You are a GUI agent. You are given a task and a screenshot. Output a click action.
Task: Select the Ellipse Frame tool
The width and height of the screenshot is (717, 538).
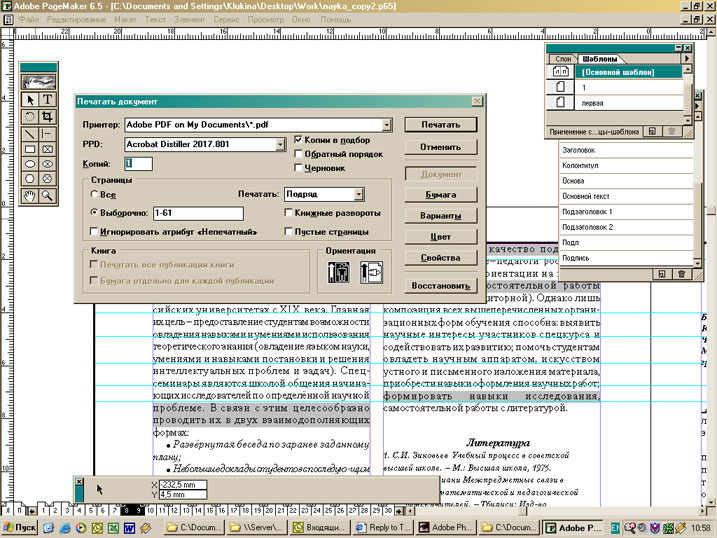pyautogui.click(x=47, y=164)
